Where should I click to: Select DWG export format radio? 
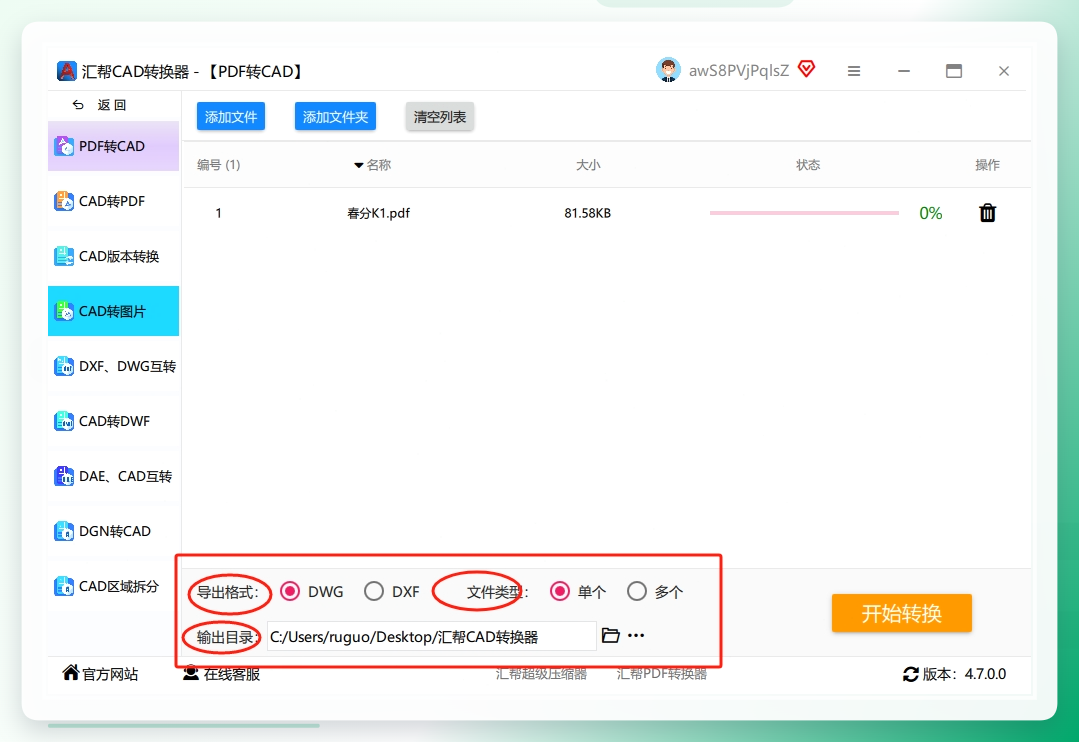[x=290, y=591]
